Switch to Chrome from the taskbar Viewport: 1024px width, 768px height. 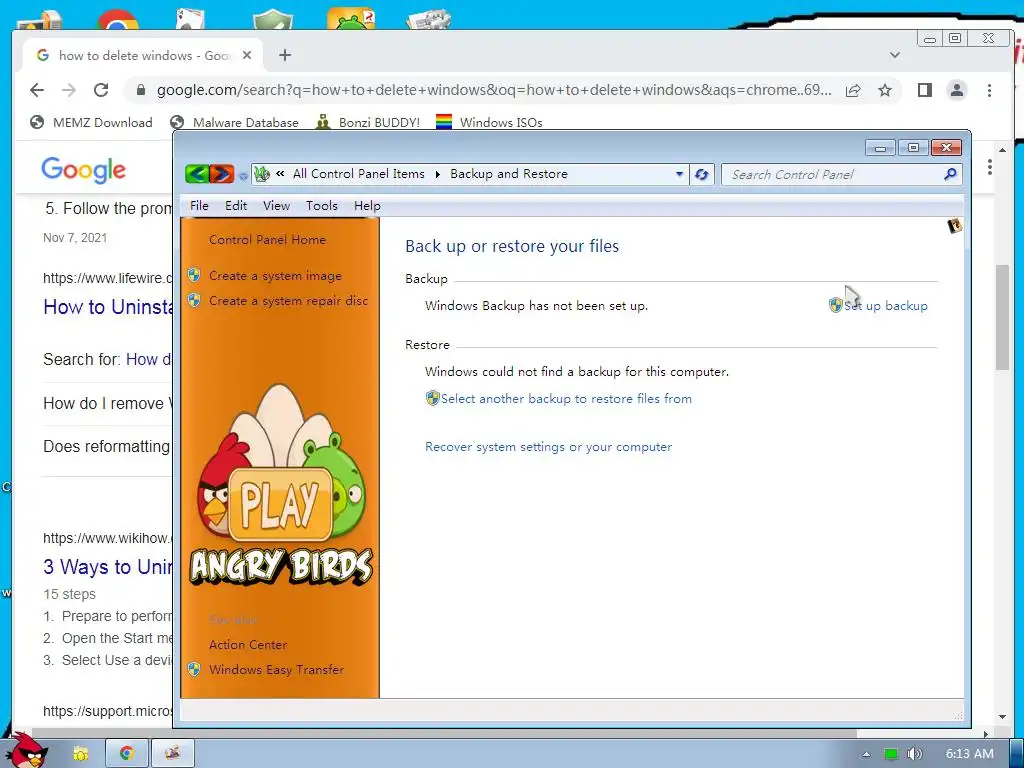click(x=126, y=754)
